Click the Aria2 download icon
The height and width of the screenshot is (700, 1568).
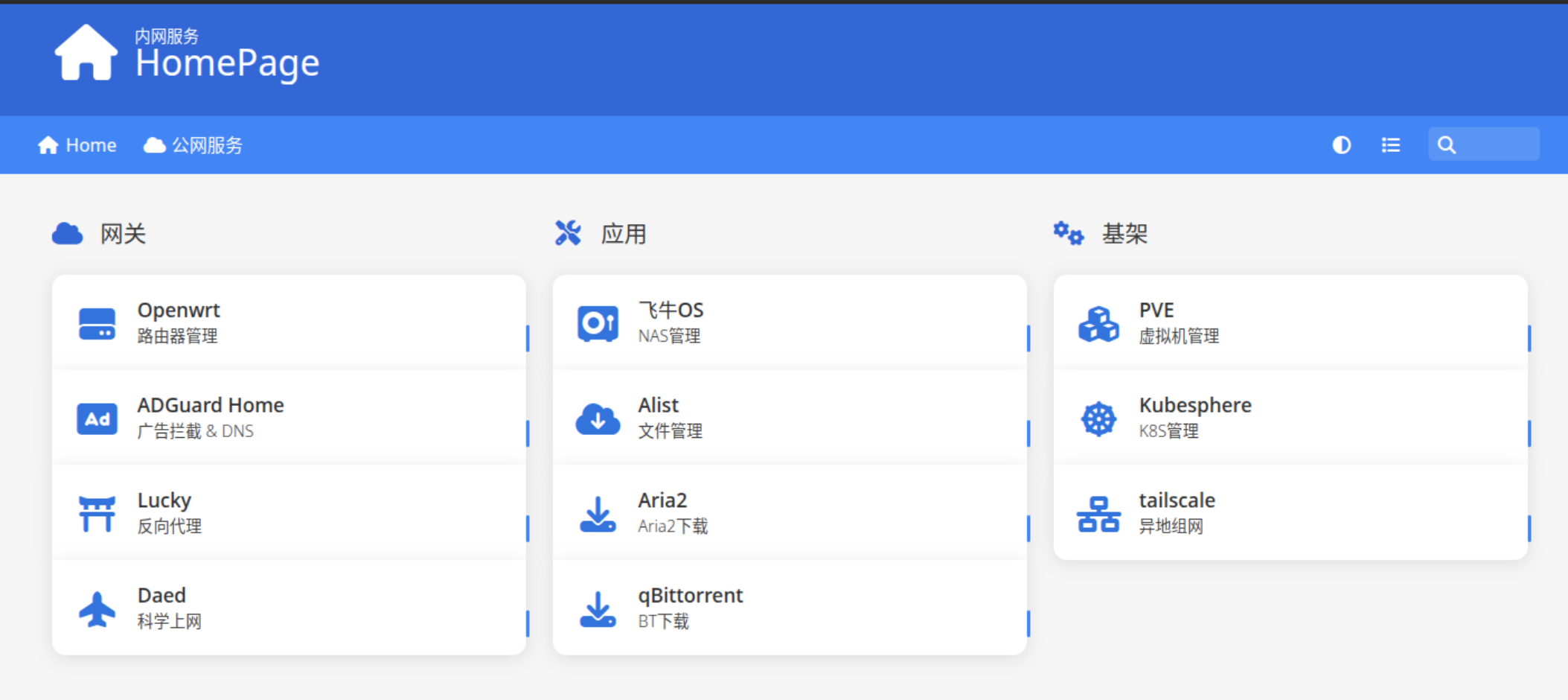pos(598,514)
